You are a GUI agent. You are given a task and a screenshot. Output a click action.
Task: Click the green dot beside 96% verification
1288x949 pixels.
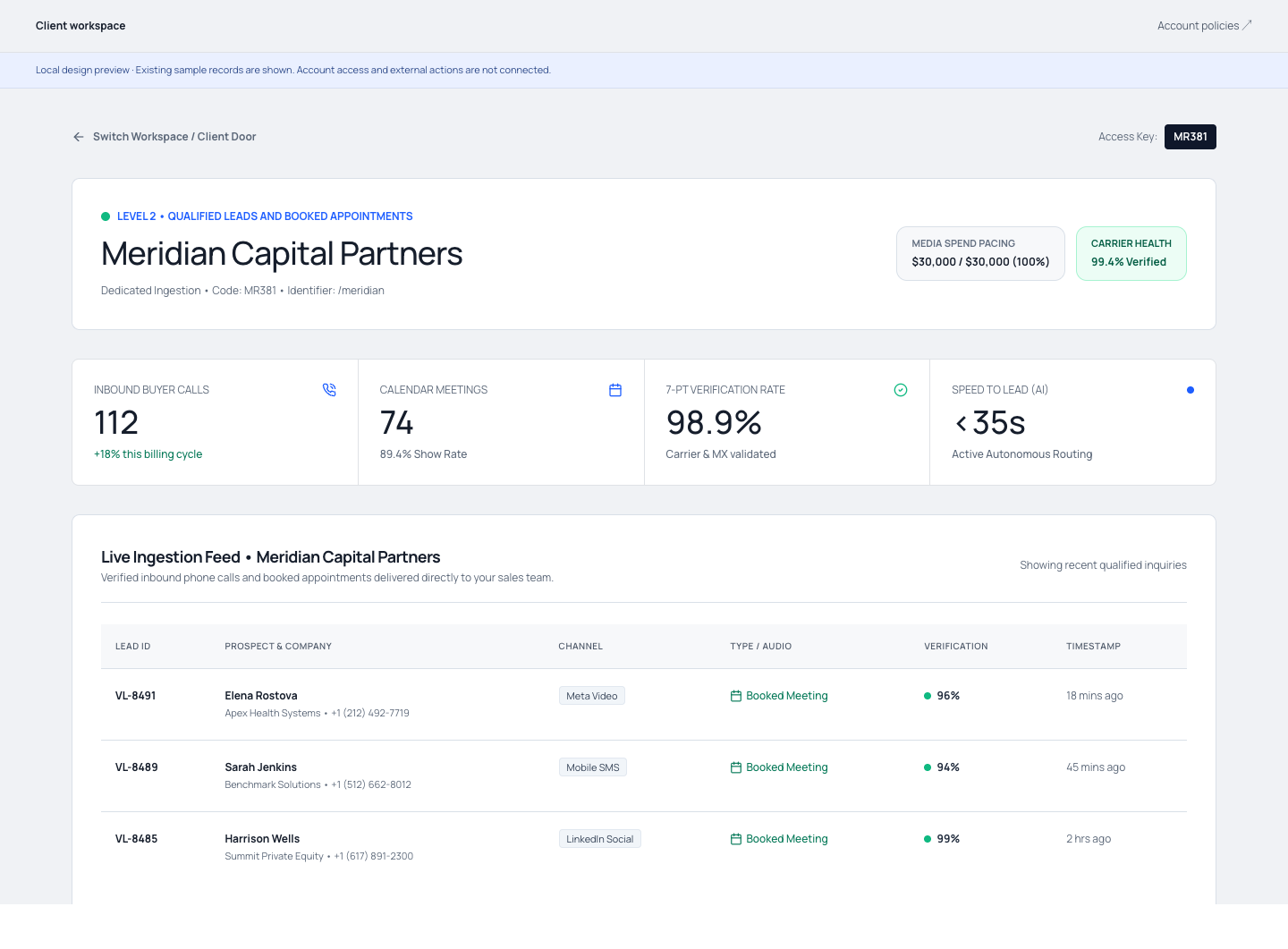[x=928, y=696]
